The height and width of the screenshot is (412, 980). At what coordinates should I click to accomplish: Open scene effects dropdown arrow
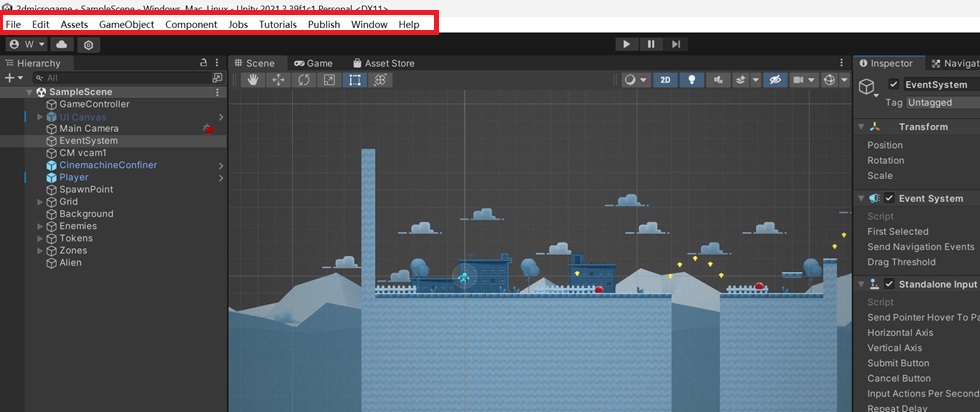pos(756,80)
